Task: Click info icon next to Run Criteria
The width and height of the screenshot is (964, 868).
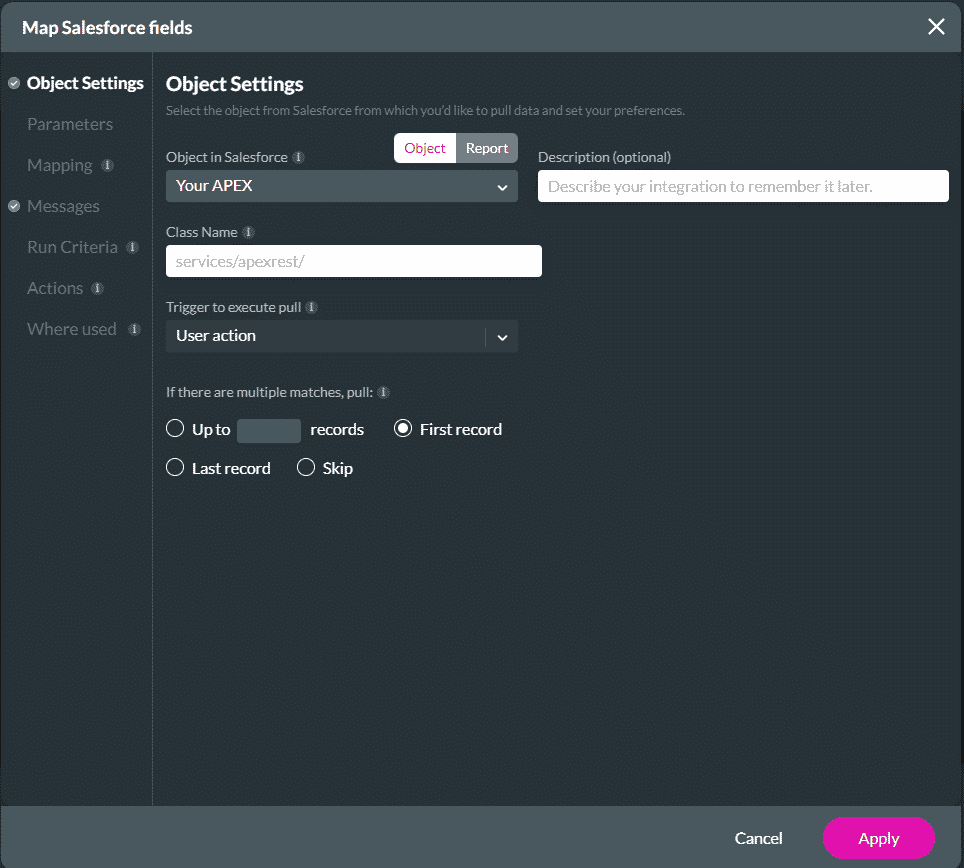Action: click(133, 247)
